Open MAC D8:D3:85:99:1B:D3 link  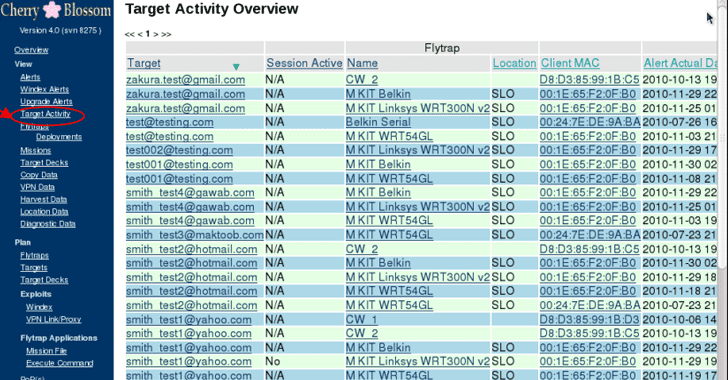(589, 320)
